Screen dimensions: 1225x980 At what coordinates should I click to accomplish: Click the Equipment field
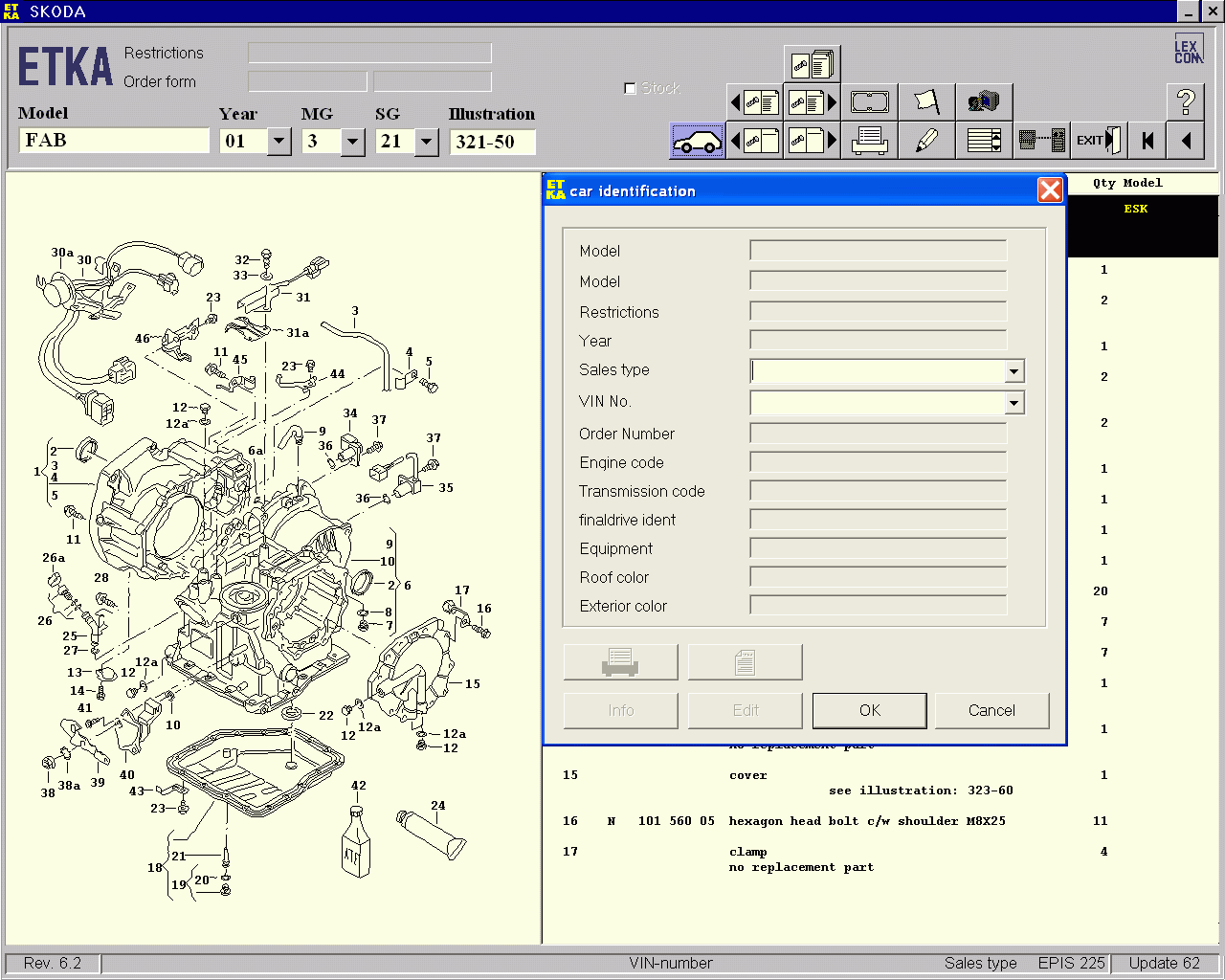click(x=879, y=548)
